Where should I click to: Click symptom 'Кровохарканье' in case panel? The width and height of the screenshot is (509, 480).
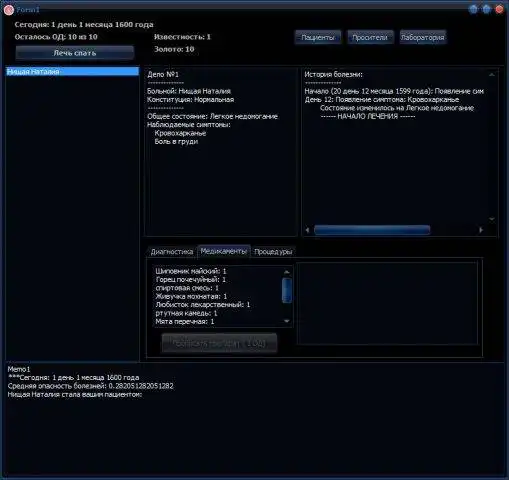180,133
